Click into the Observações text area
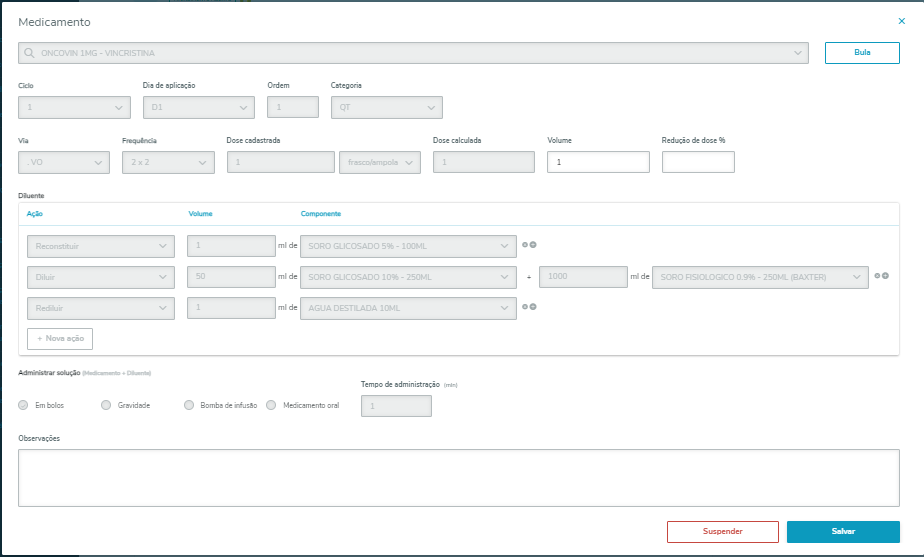 pos(459,477)
